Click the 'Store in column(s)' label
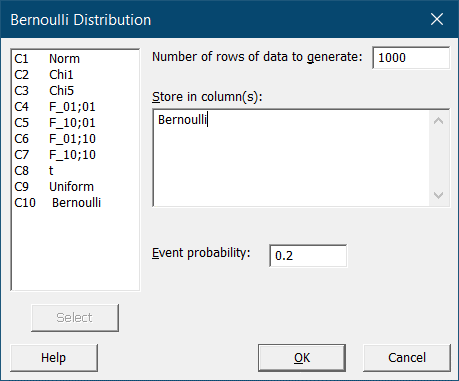459x381 pixels. (x=207, y=97)
